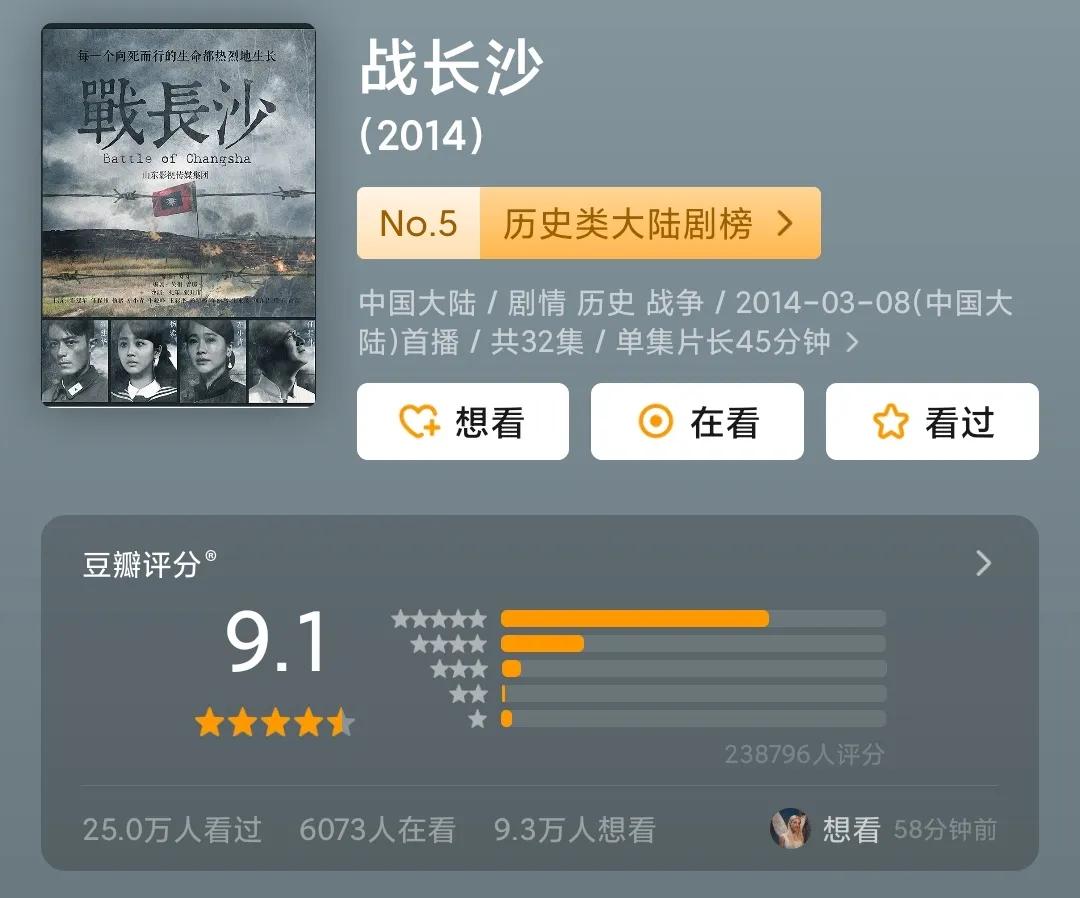Screen dimensions: 1080x898
Task: Click the five-star orange distribution bar
Action: pos(635,618)
